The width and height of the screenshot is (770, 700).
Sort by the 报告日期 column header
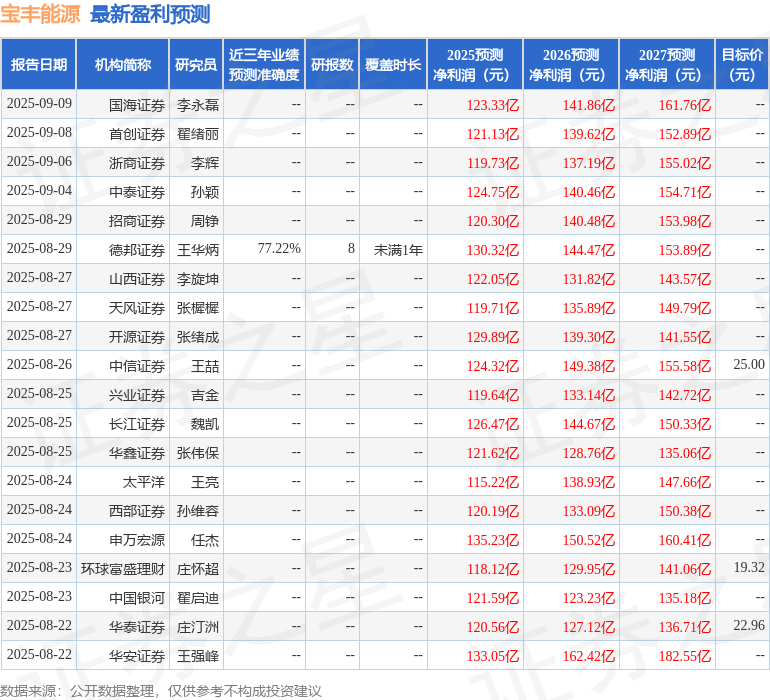click(38, 65)
